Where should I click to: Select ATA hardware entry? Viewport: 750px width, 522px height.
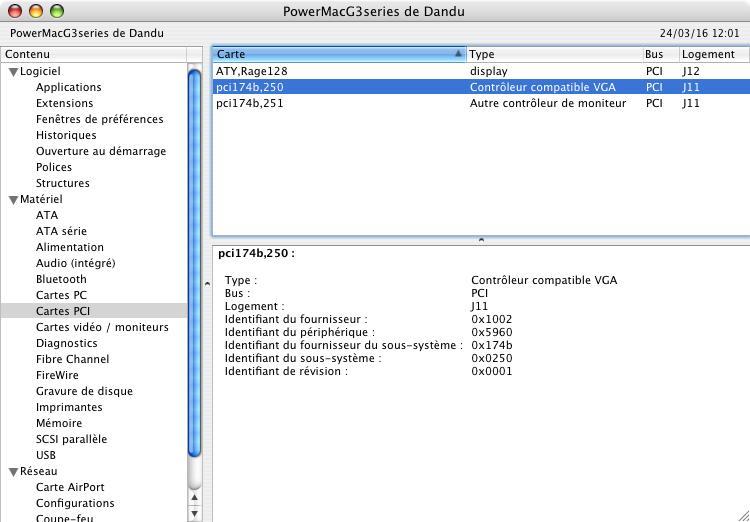tap(47, 215)
